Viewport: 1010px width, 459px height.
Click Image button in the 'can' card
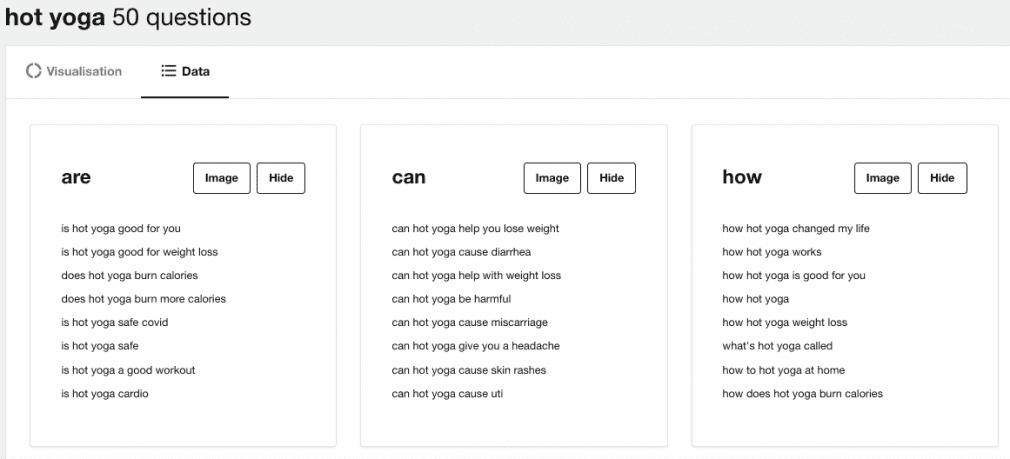point(552,178)
